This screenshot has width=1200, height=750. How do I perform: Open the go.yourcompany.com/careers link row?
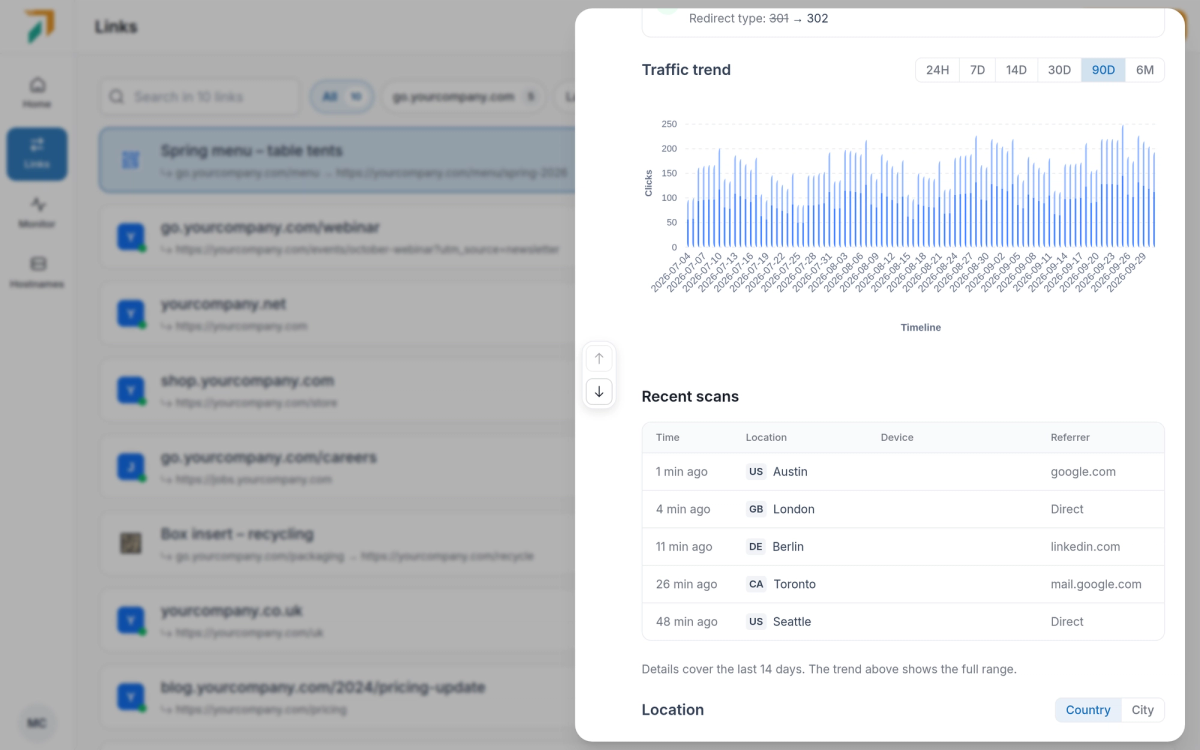(x=337, y=467)
